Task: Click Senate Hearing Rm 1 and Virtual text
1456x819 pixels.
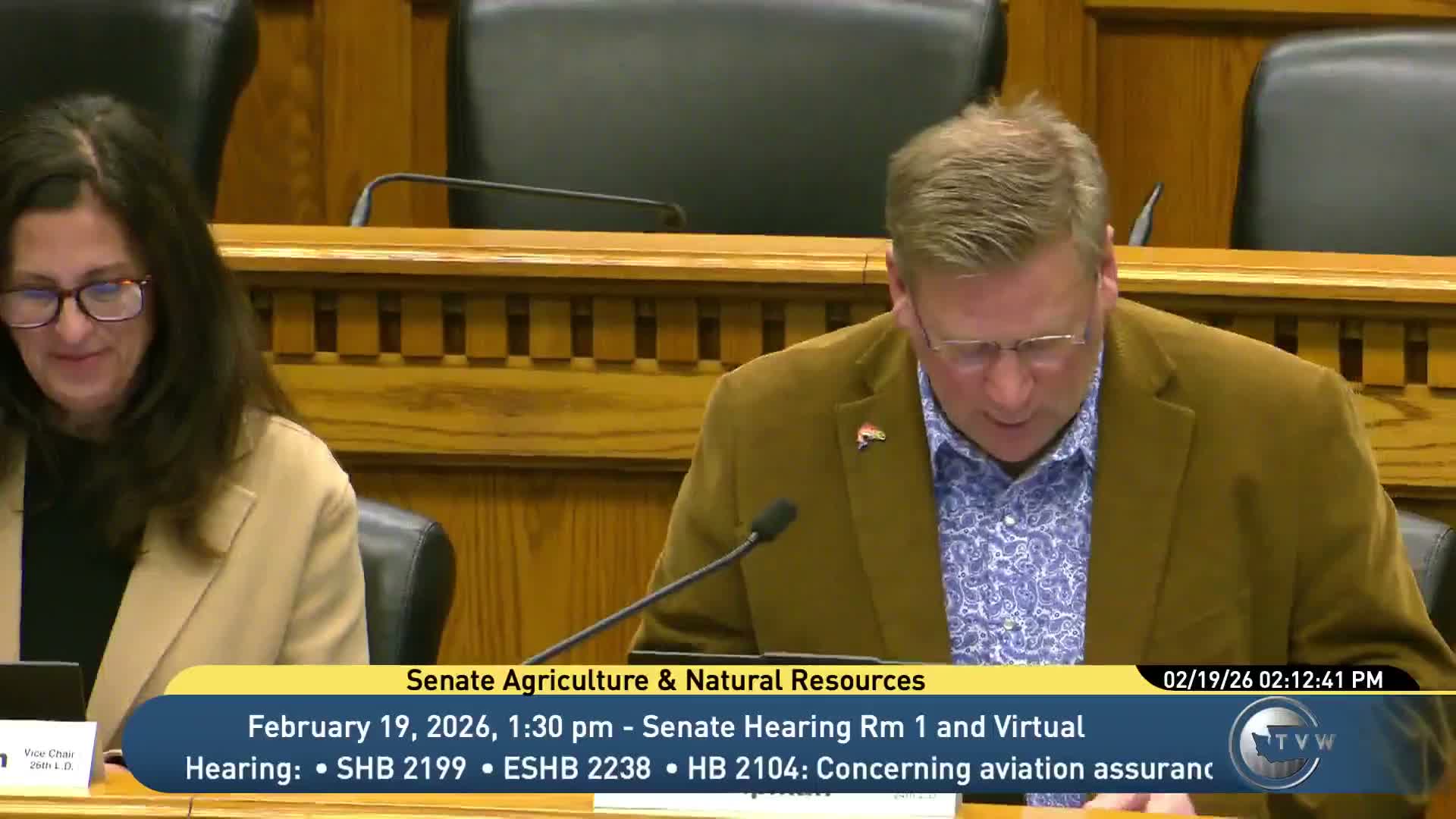Action: [x=863, y=726]
